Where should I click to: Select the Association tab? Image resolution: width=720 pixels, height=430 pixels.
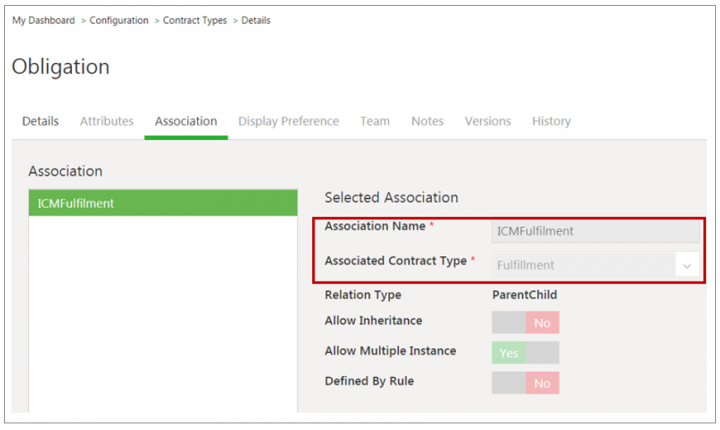coord(185,121)
